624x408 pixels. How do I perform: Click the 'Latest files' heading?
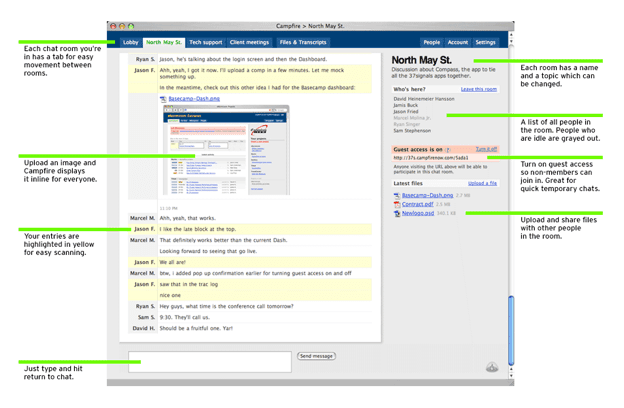408,184
